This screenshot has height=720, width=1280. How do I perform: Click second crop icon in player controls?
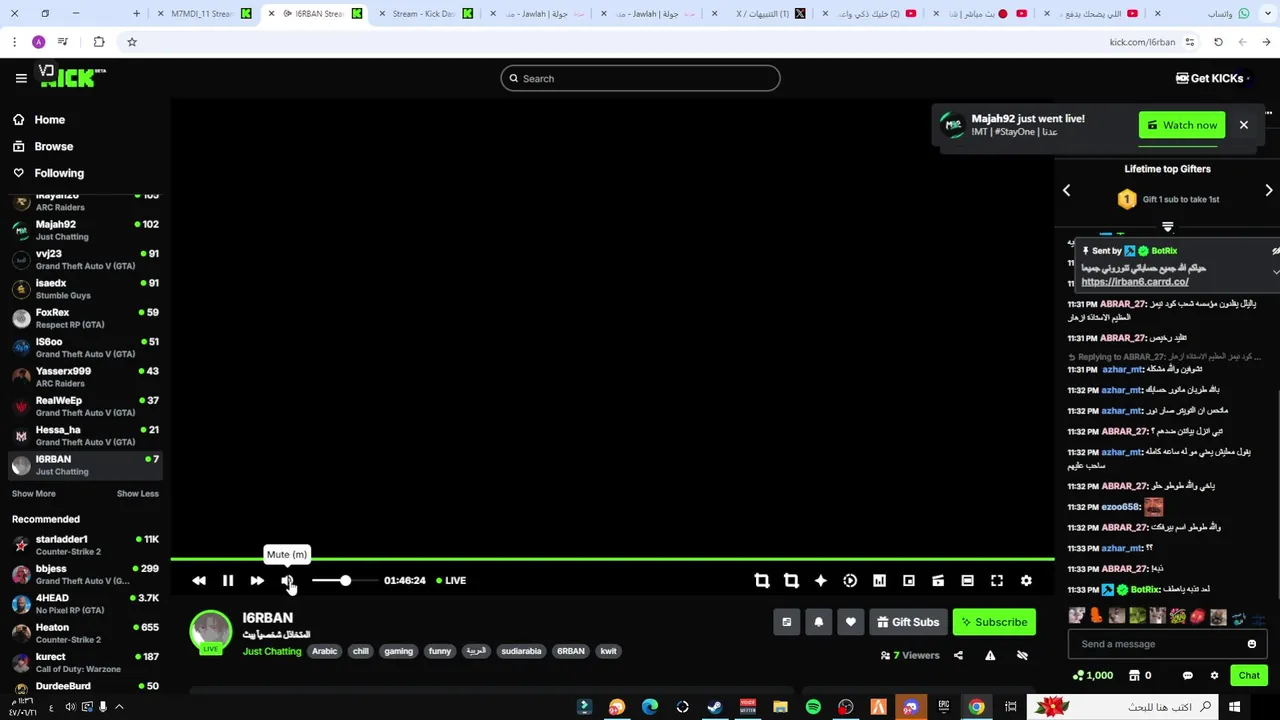click(791, 581)
